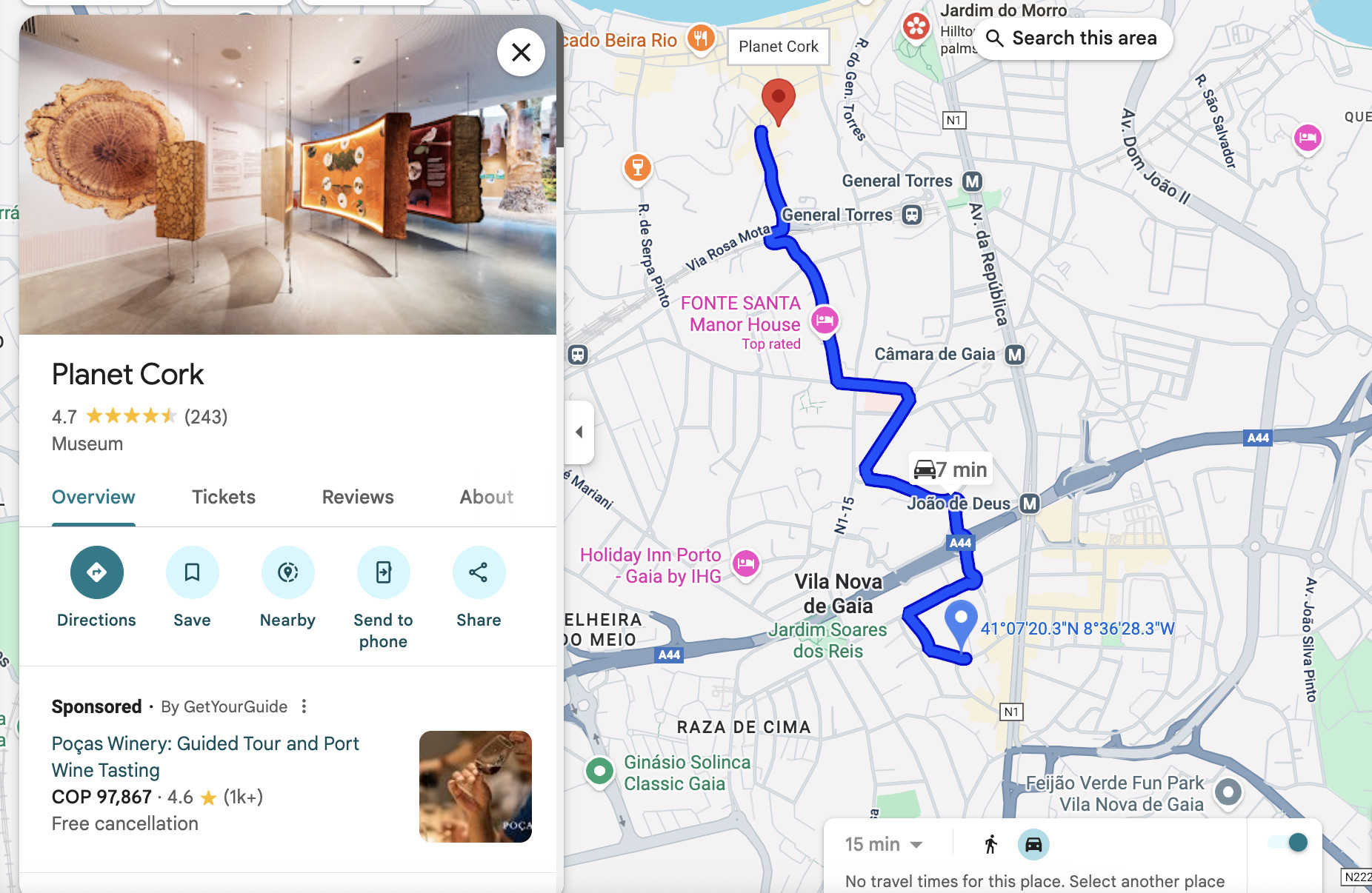The width and height of the screenshot is (1372, 893).
Task: Switch to the Reviews tab
Action: tap(358, 497)
